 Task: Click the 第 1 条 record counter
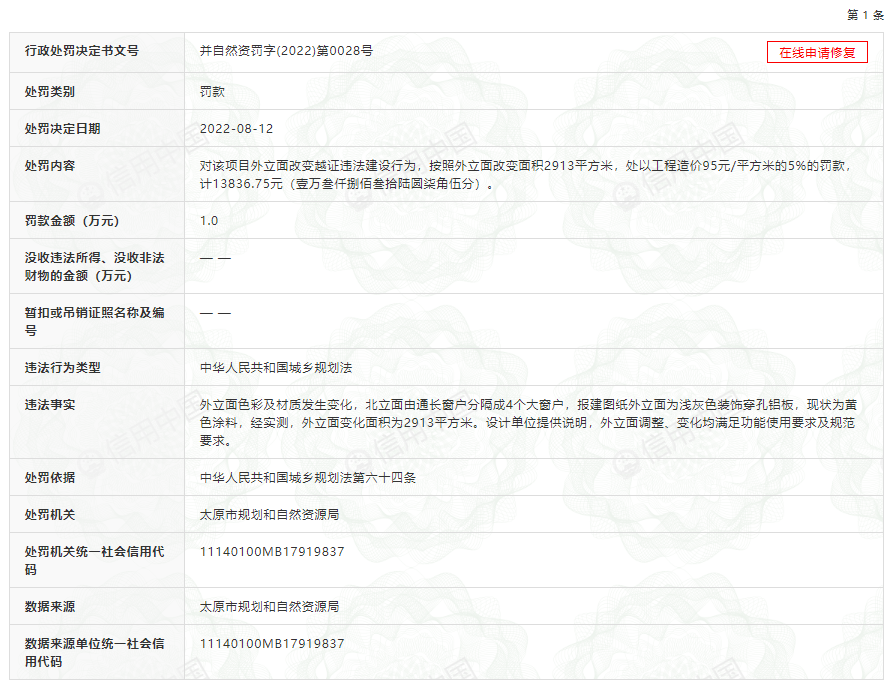[x=865, y=15]
